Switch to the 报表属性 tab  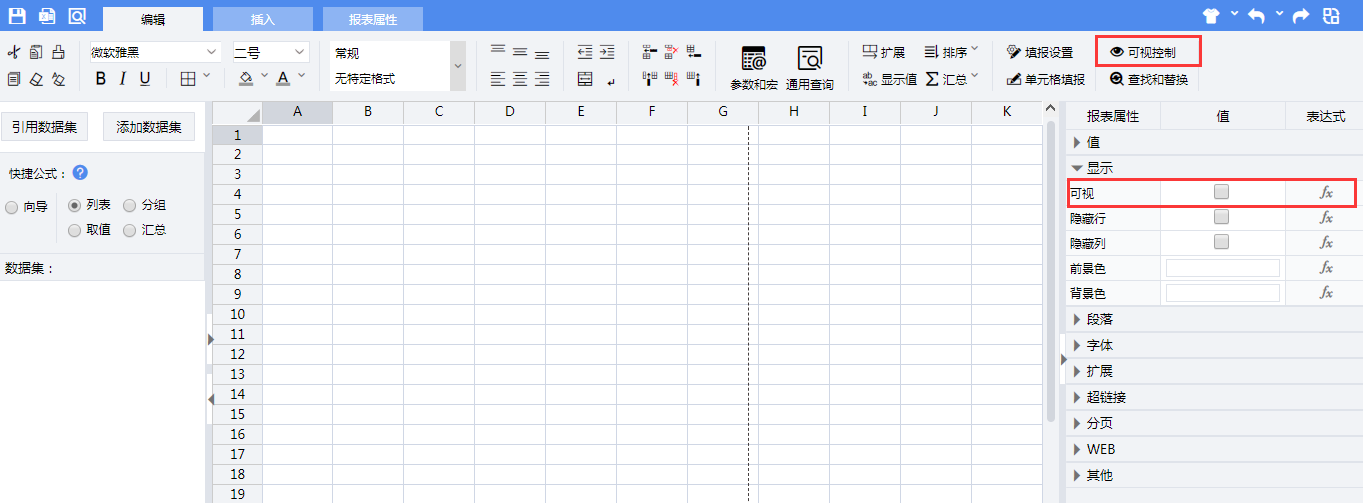coord(373,19)
